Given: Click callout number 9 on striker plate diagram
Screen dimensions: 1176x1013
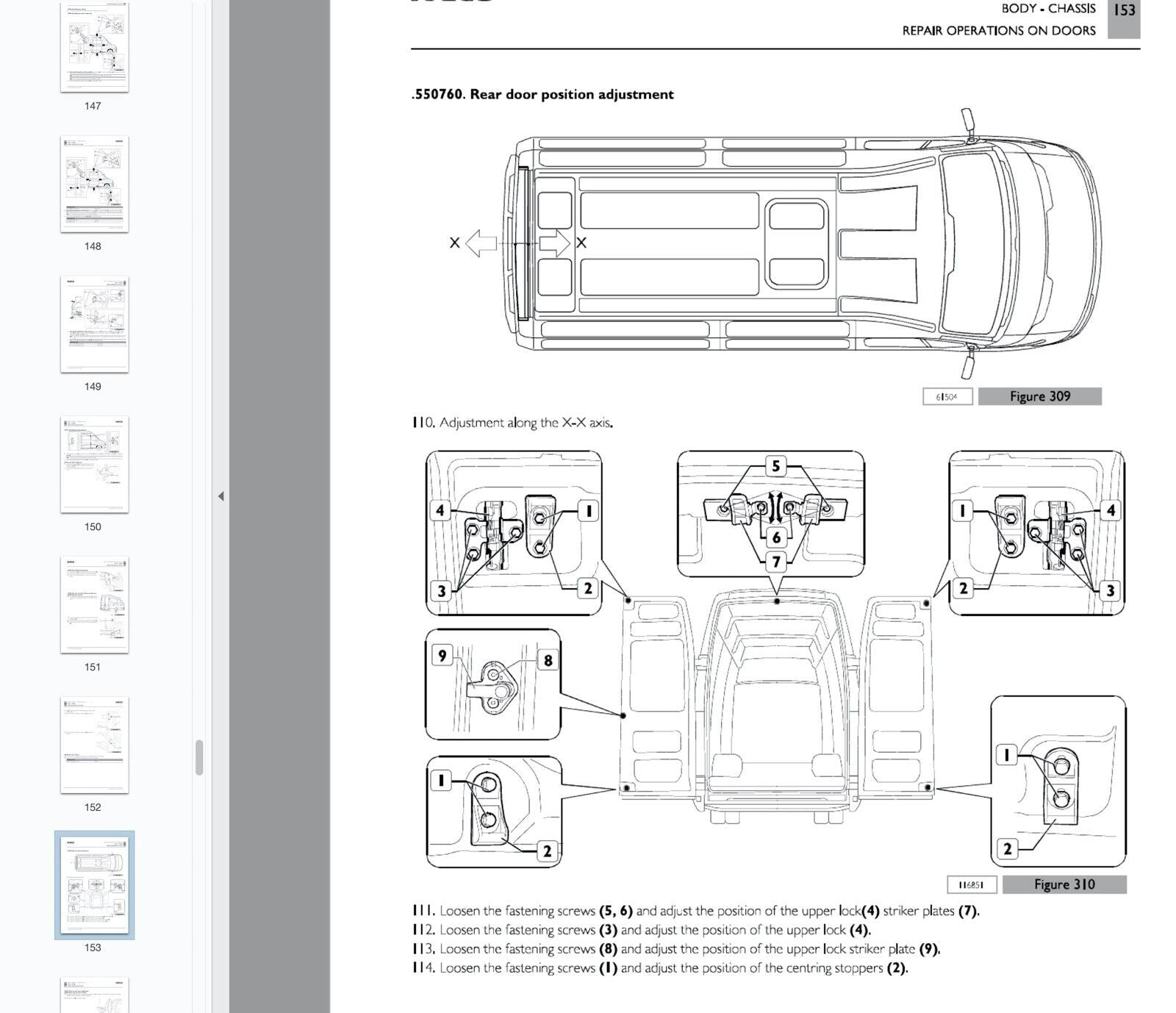Looking at the screenshot, I should (x=442, y=655).
